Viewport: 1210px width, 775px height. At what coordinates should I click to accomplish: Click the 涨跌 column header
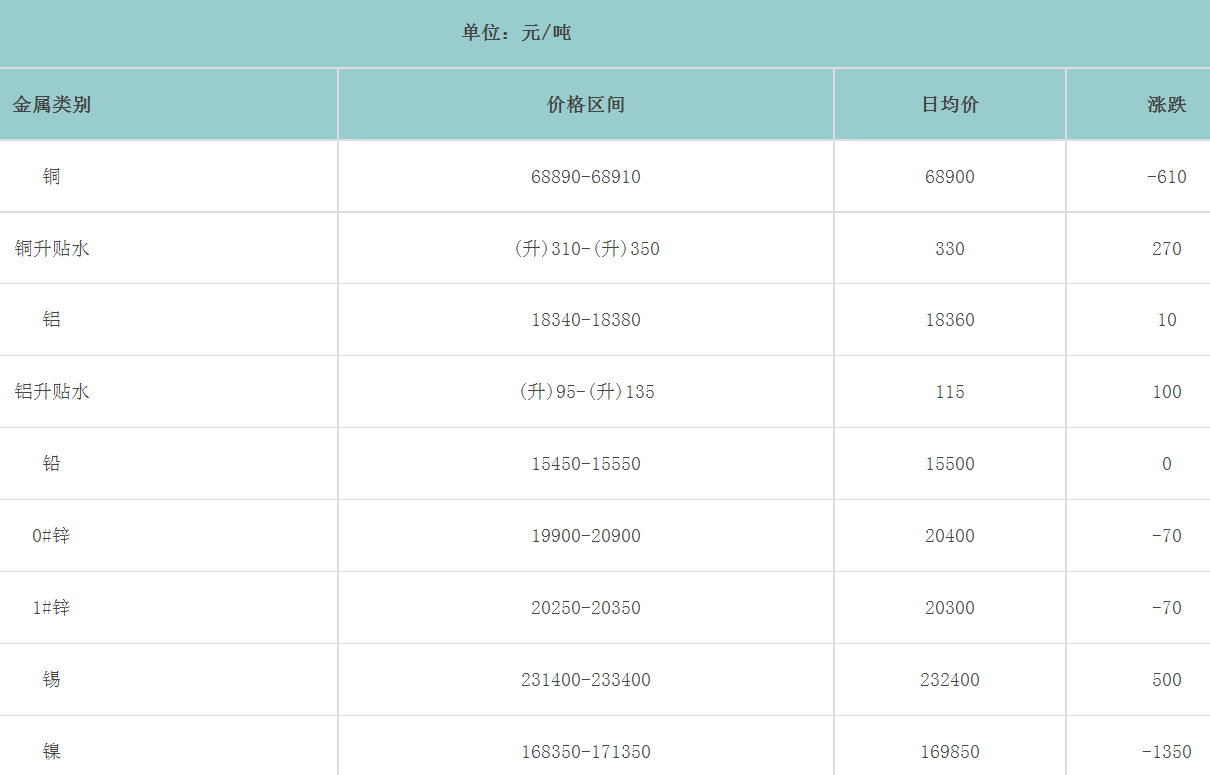pos(1166,104)
